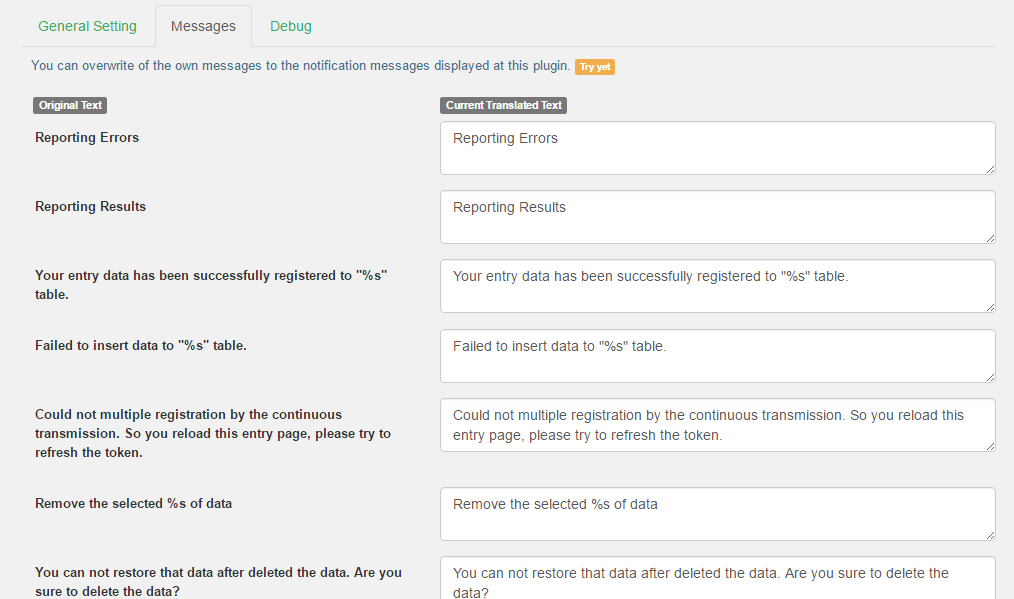Image resolution: width=1014 pixels, height=599 pixels.
Task: Click resize handle of "Failed to insert" textarea
Action: click(989, 376)
